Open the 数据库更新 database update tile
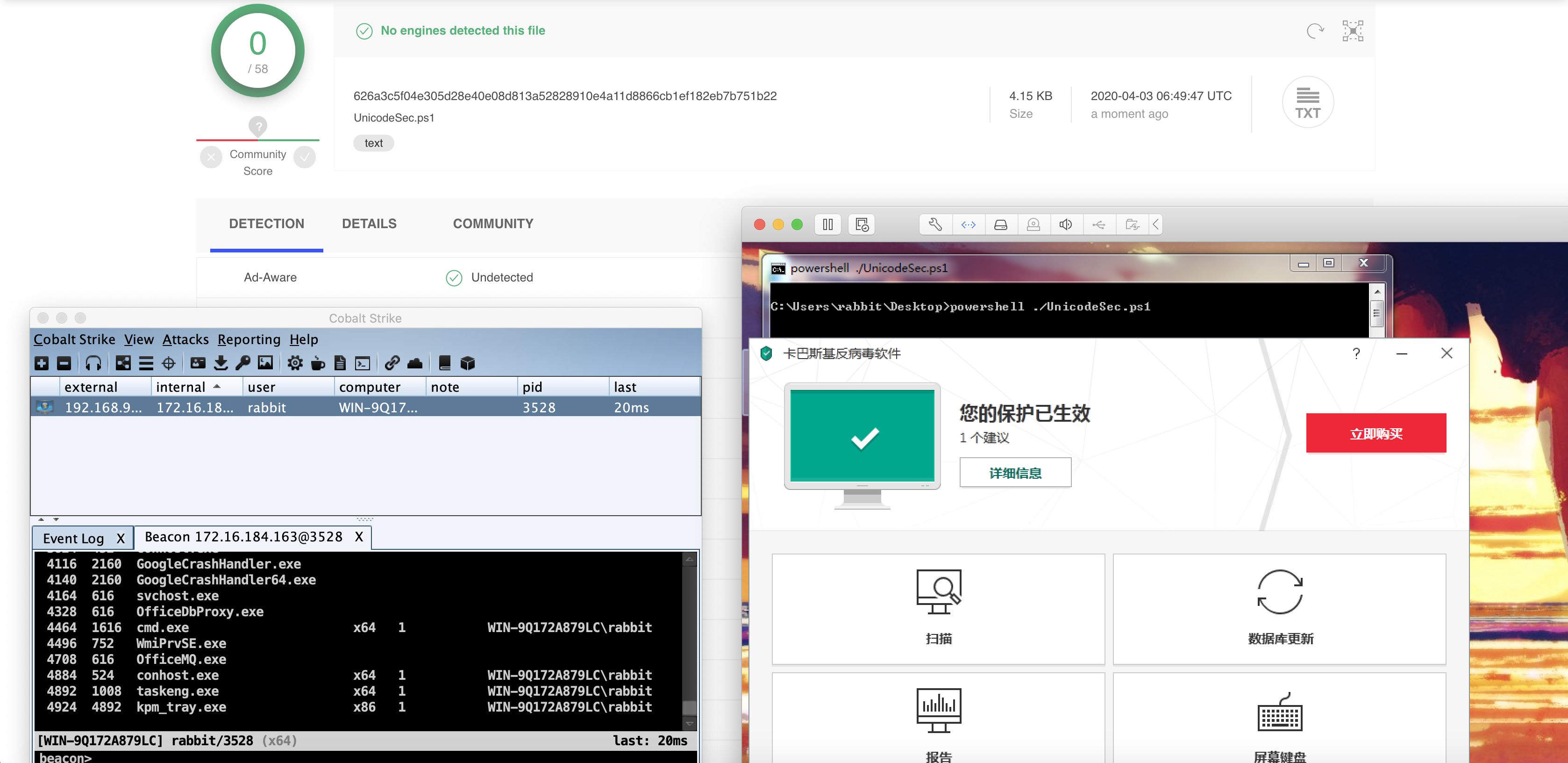This screenshot has width=1568, height=763. coord(1279,609)
